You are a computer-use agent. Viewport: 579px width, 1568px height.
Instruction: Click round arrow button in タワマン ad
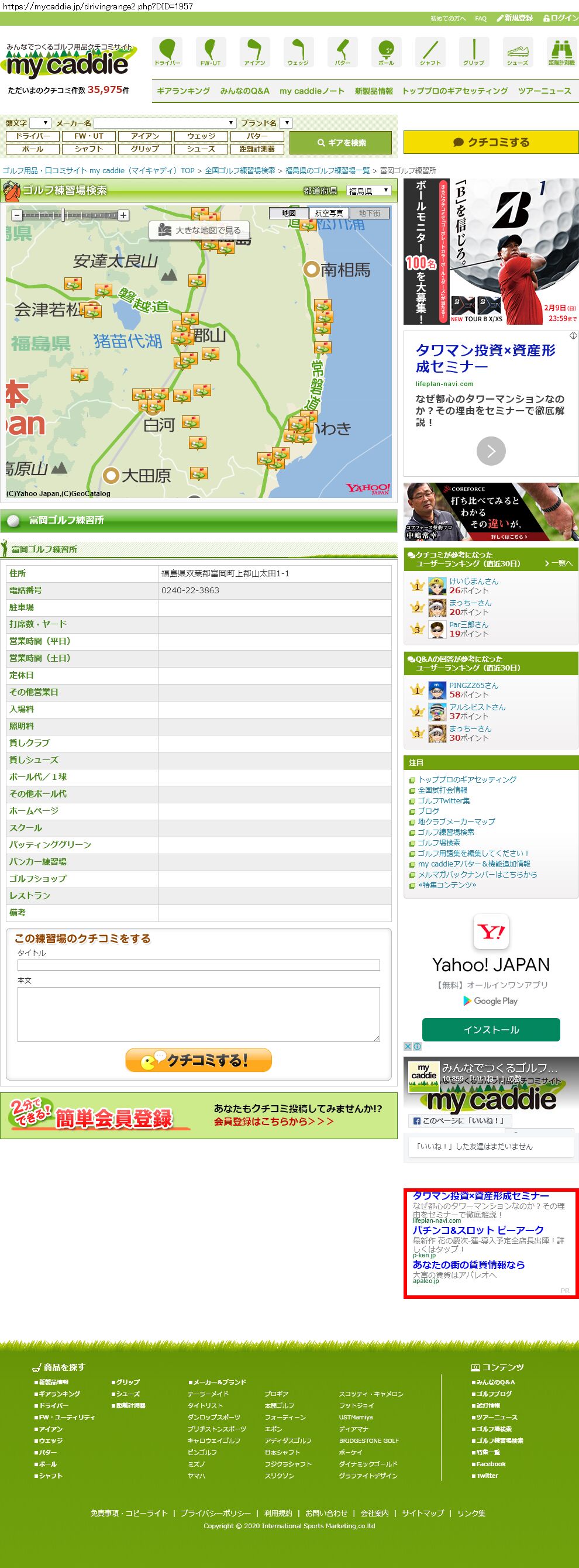tap(491, 451)
